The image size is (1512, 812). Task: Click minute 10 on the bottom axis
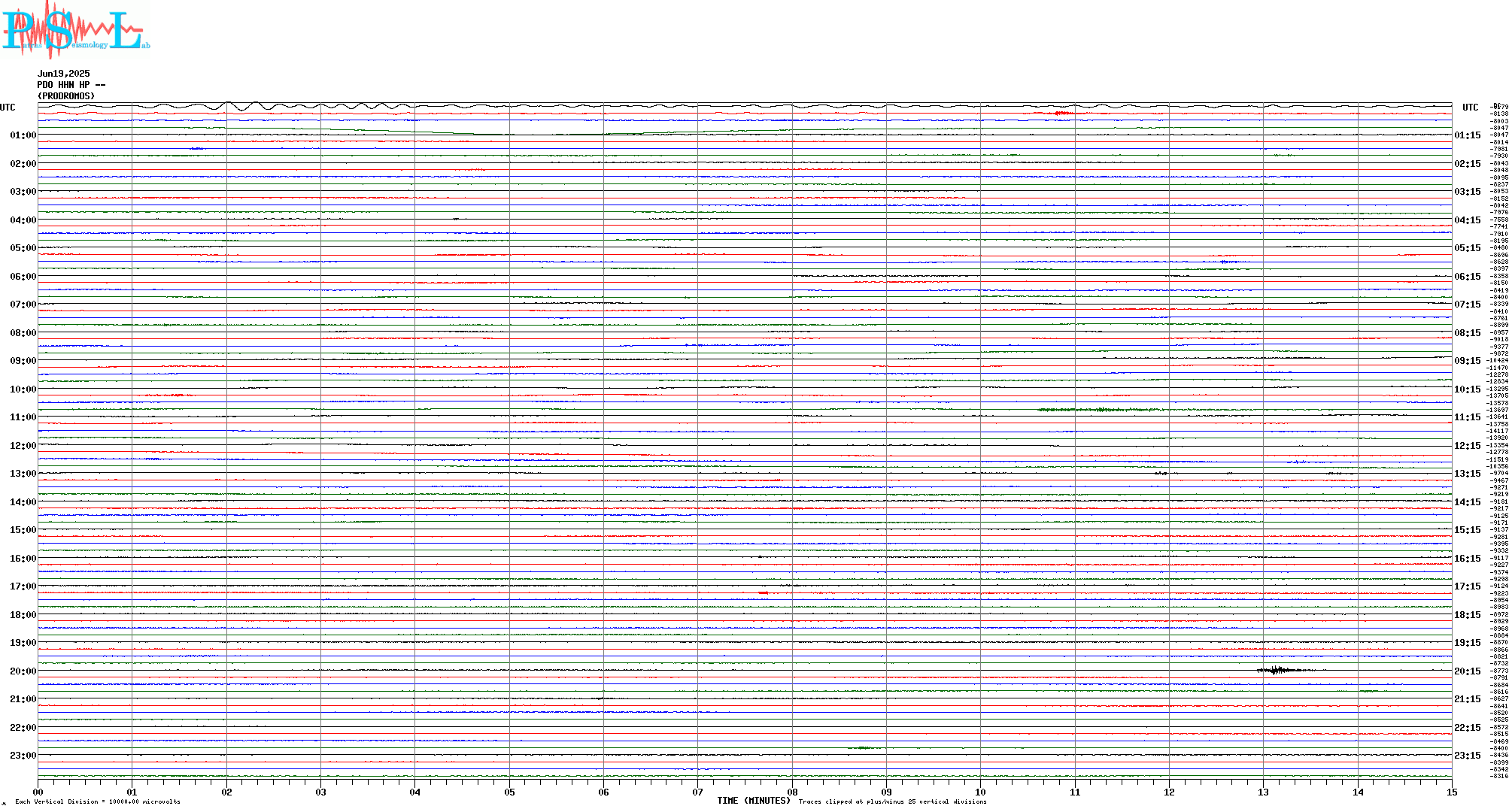pos(981,792)
